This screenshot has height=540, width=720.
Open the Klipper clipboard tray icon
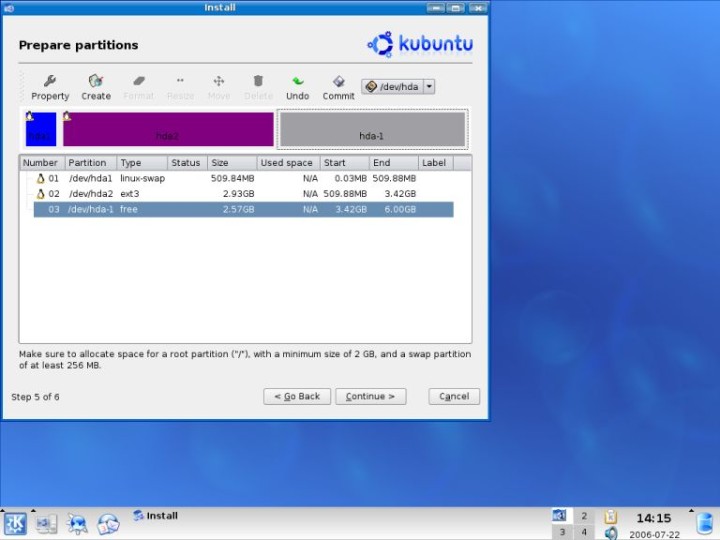click(x=611, y=517)
